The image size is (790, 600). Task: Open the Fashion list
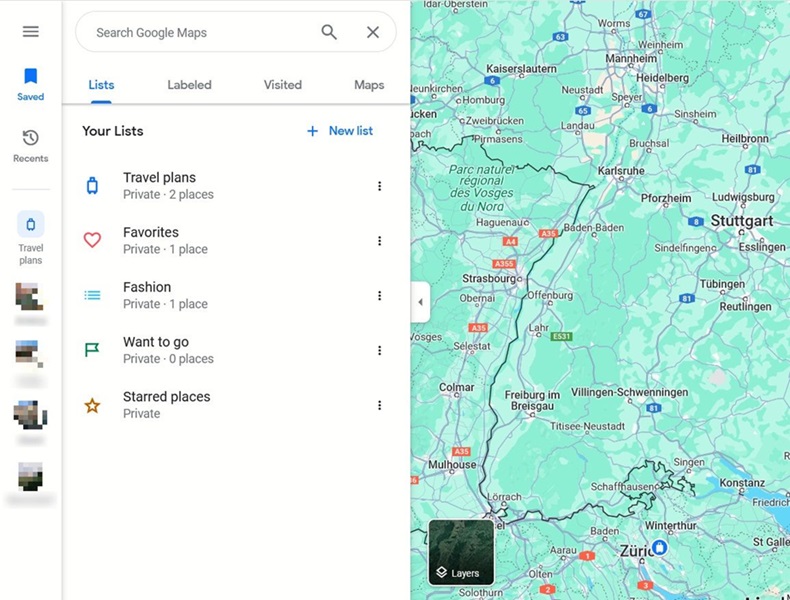pos(236,295)
